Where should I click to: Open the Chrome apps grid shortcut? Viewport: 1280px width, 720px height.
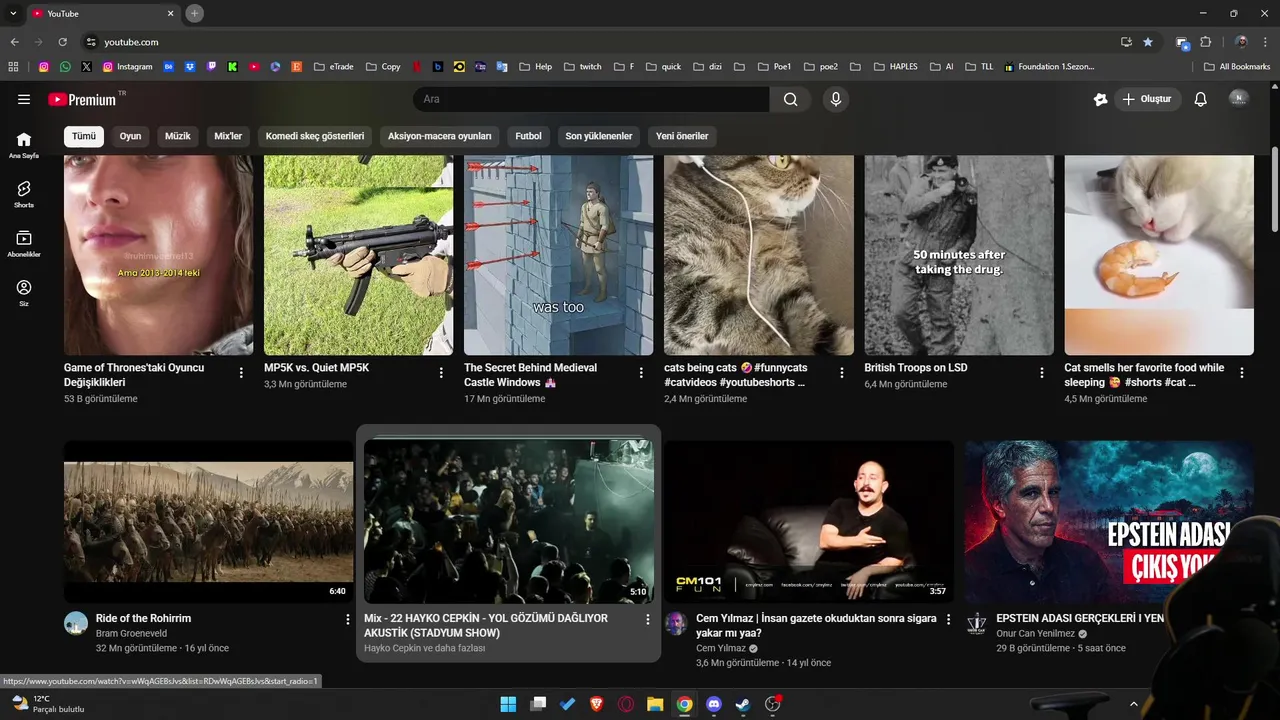pos(13,67)
